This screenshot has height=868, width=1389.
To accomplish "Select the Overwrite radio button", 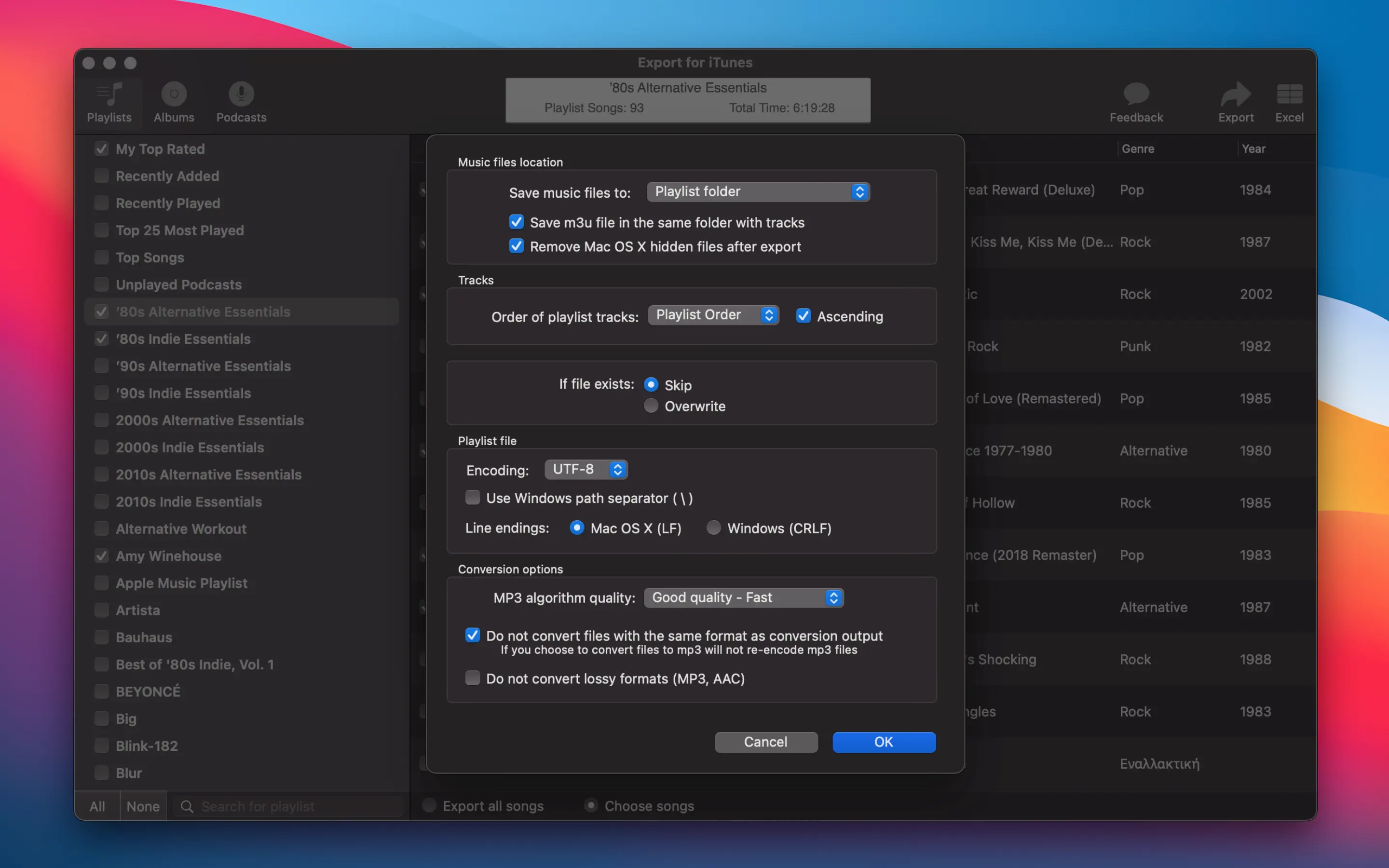I will tap(651, 406).
